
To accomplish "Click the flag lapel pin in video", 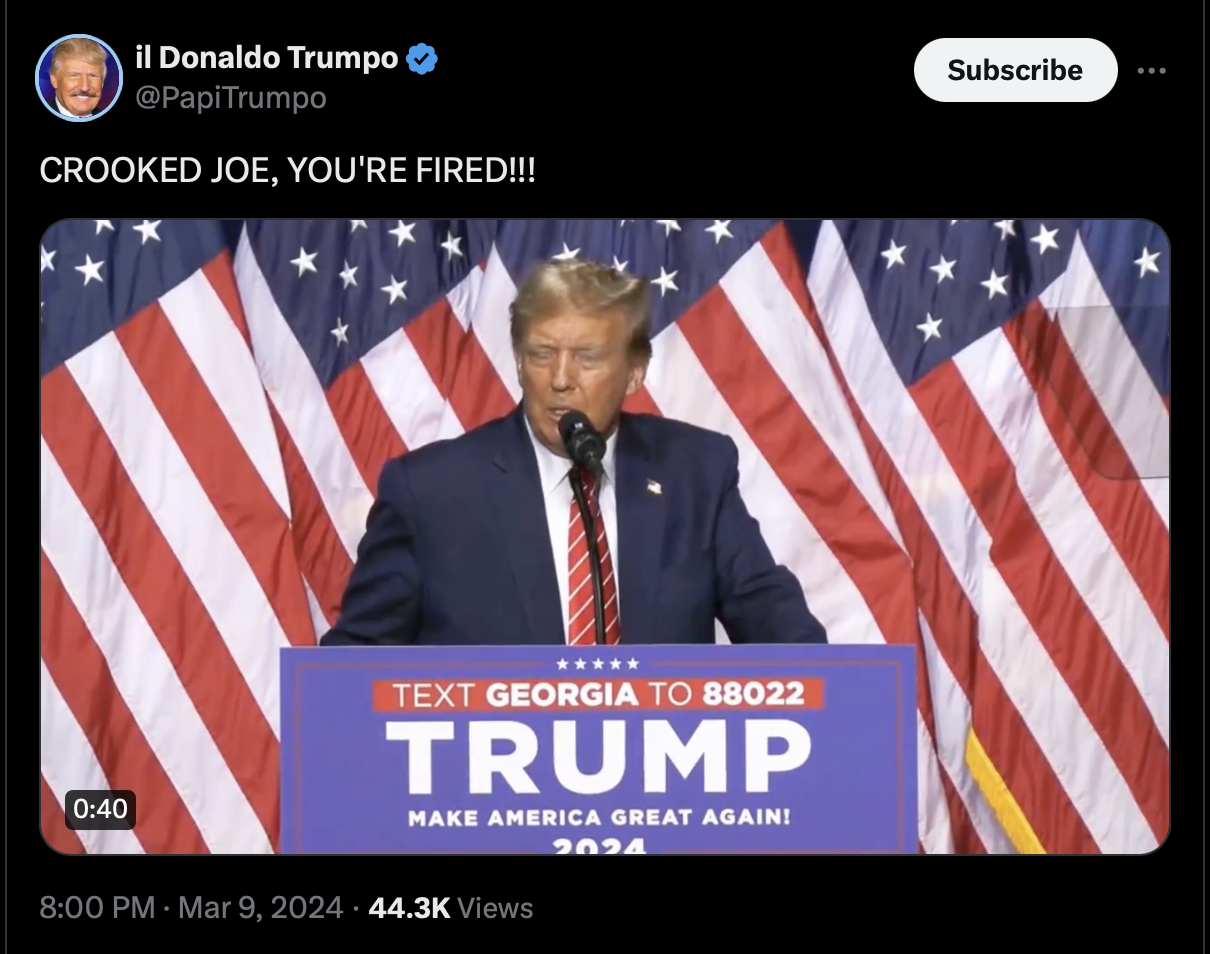I will [654, 487].
